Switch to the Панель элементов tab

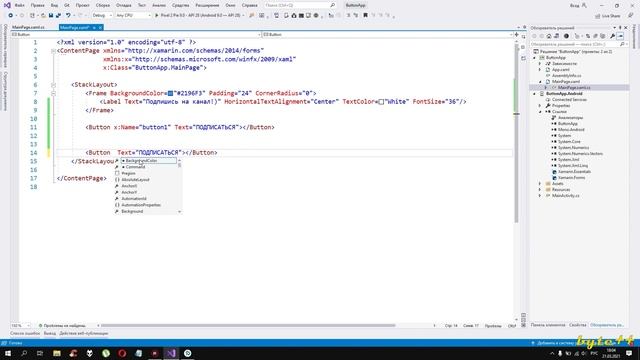tap(548, 325)
